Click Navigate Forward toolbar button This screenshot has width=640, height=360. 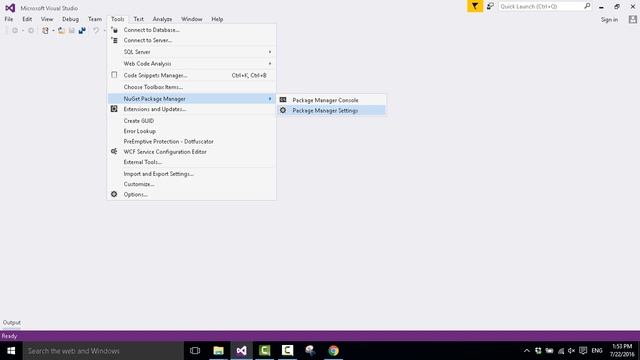pyautogui.click(x=31, y=31)
